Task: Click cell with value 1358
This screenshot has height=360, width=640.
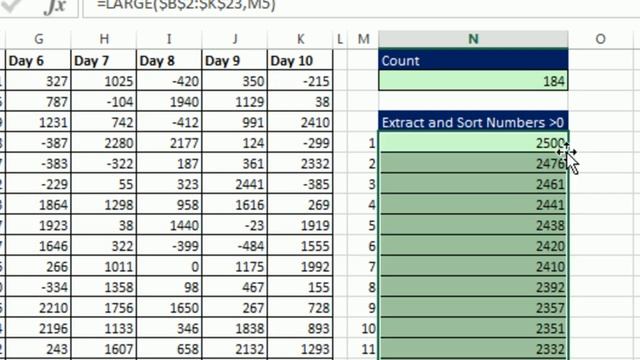Action: click(x=104, y=287)
